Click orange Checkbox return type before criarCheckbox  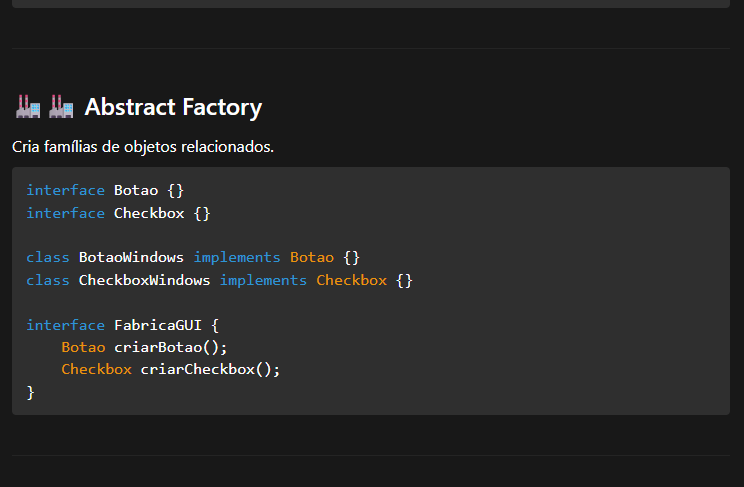96,369
